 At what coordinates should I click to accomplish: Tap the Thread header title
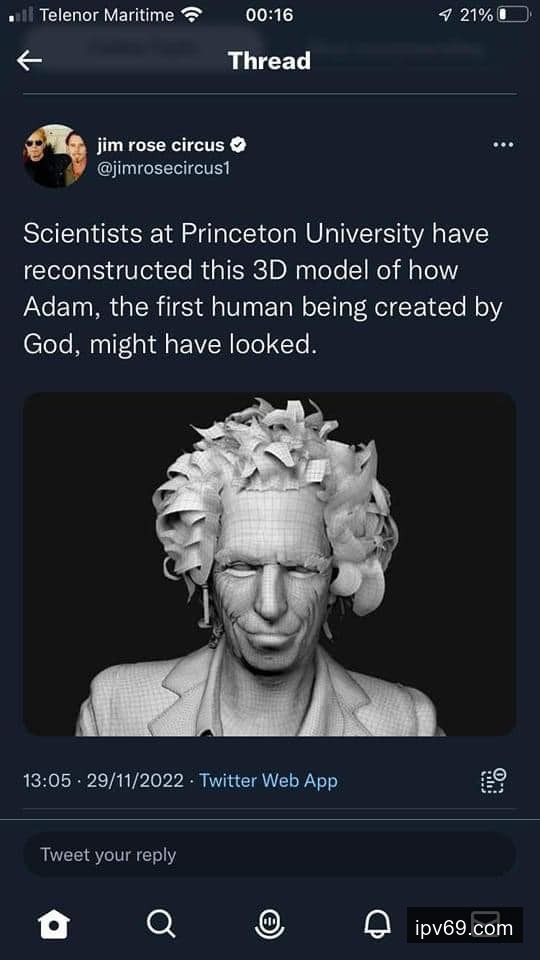[x=269, y=61]
